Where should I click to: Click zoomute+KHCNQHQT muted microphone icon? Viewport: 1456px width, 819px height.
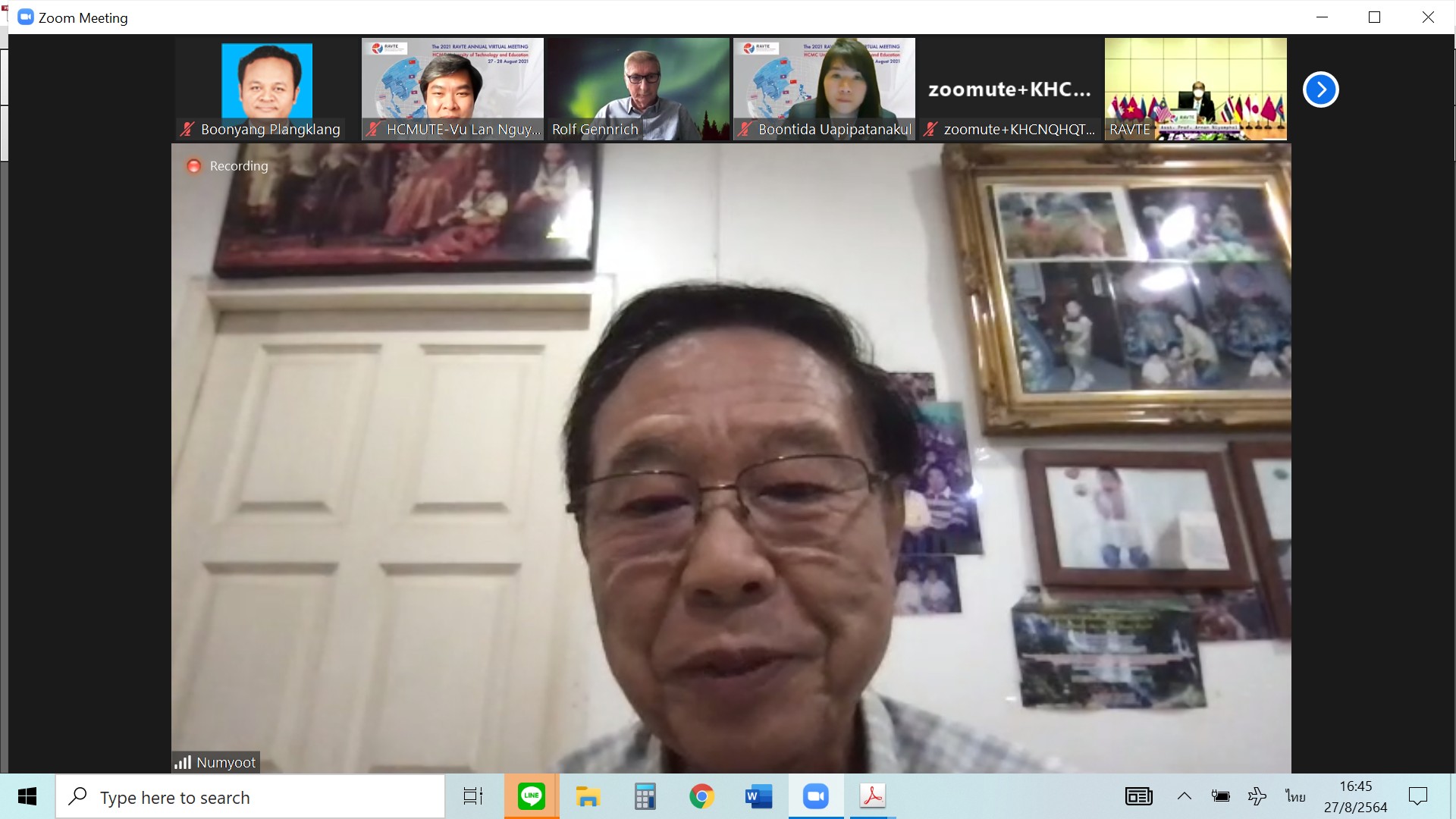[x=930, y=129]
